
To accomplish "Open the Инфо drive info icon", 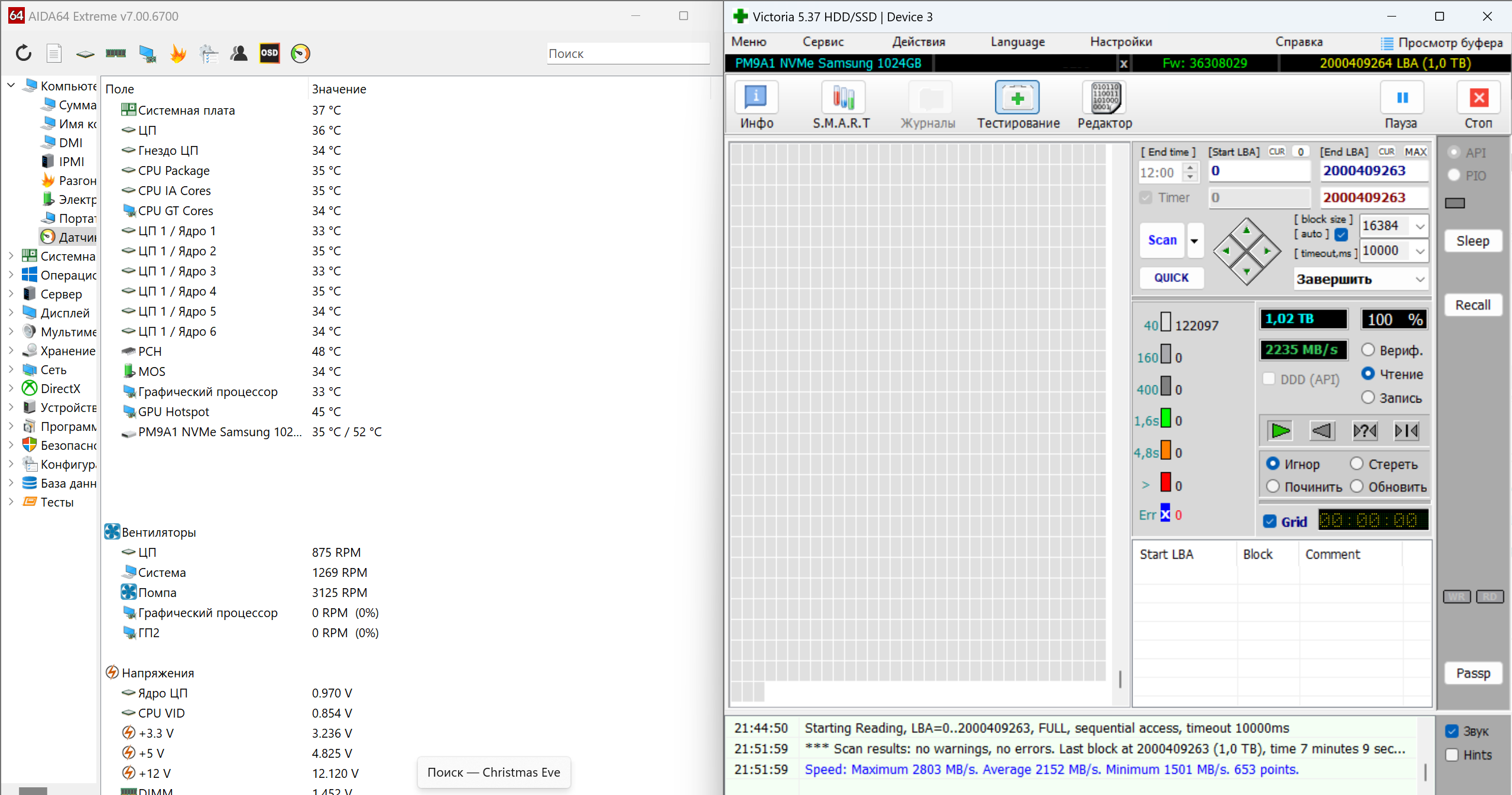I will tap(756, 98).
